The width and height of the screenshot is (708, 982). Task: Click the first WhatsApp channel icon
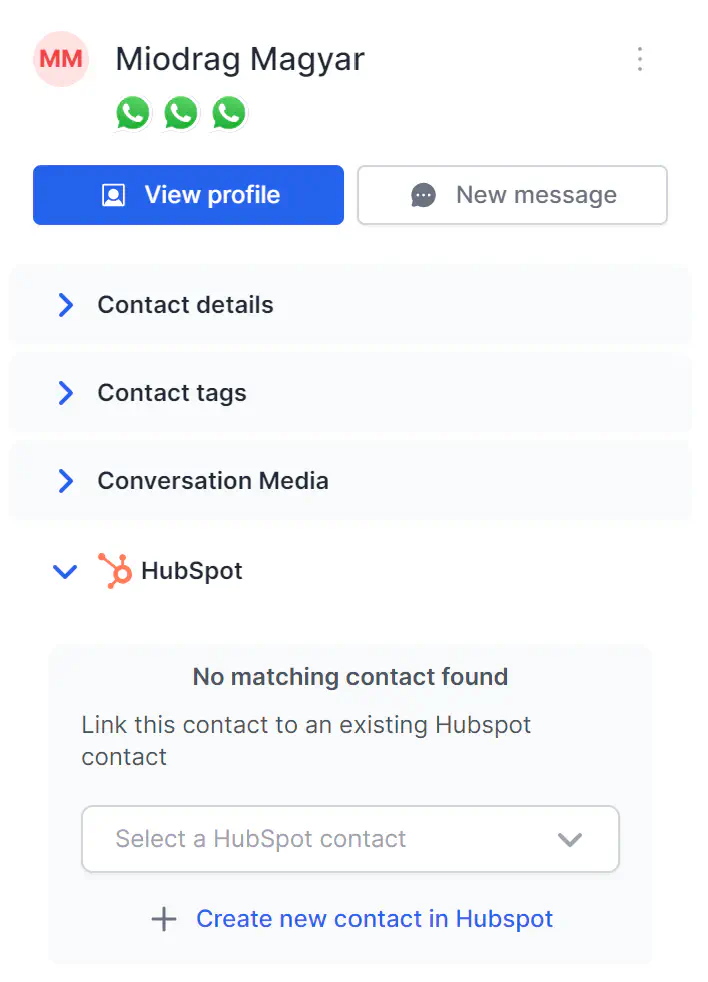click(x=133, y=112)
